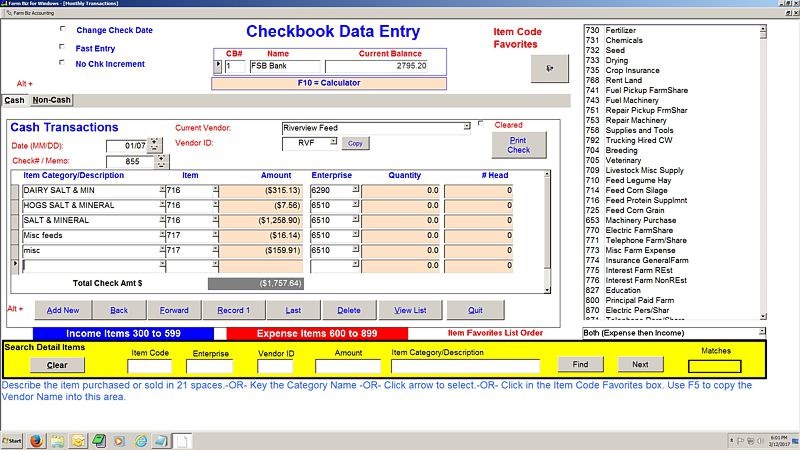Open Windows Explorer folder on taskbar
This screenshot has width=800, height=450.
pos(57,440)
